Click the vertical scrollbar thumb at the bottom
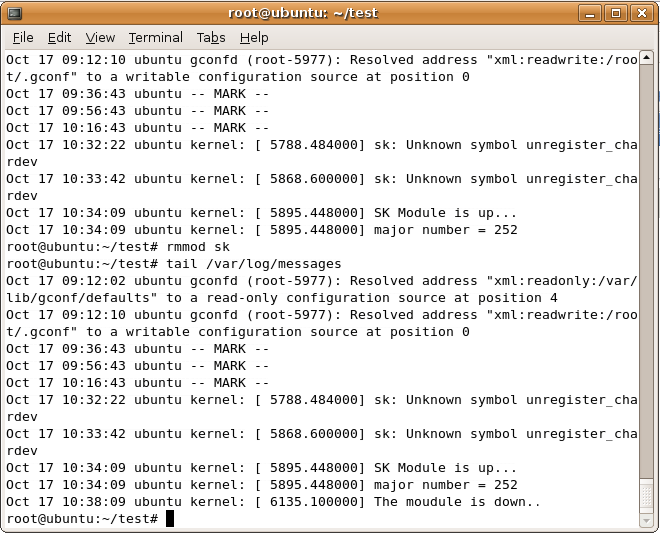Screen dimensions: 660x533 [x=646, y=496]
